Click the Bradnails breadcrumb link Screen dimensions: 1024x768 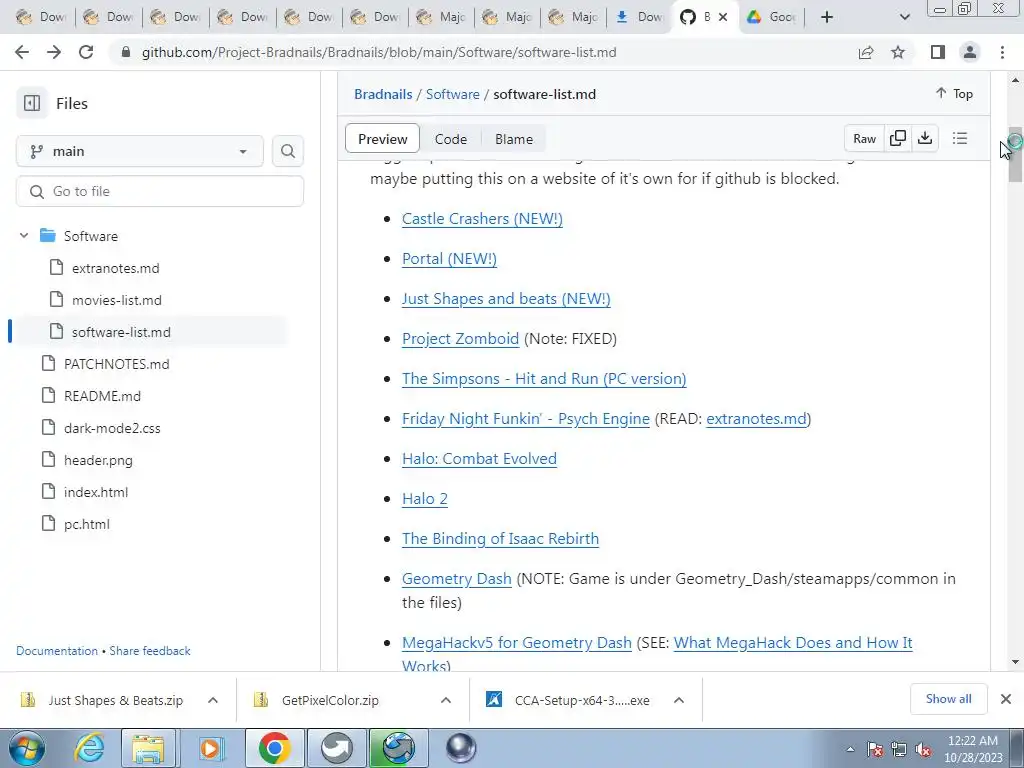383,94
